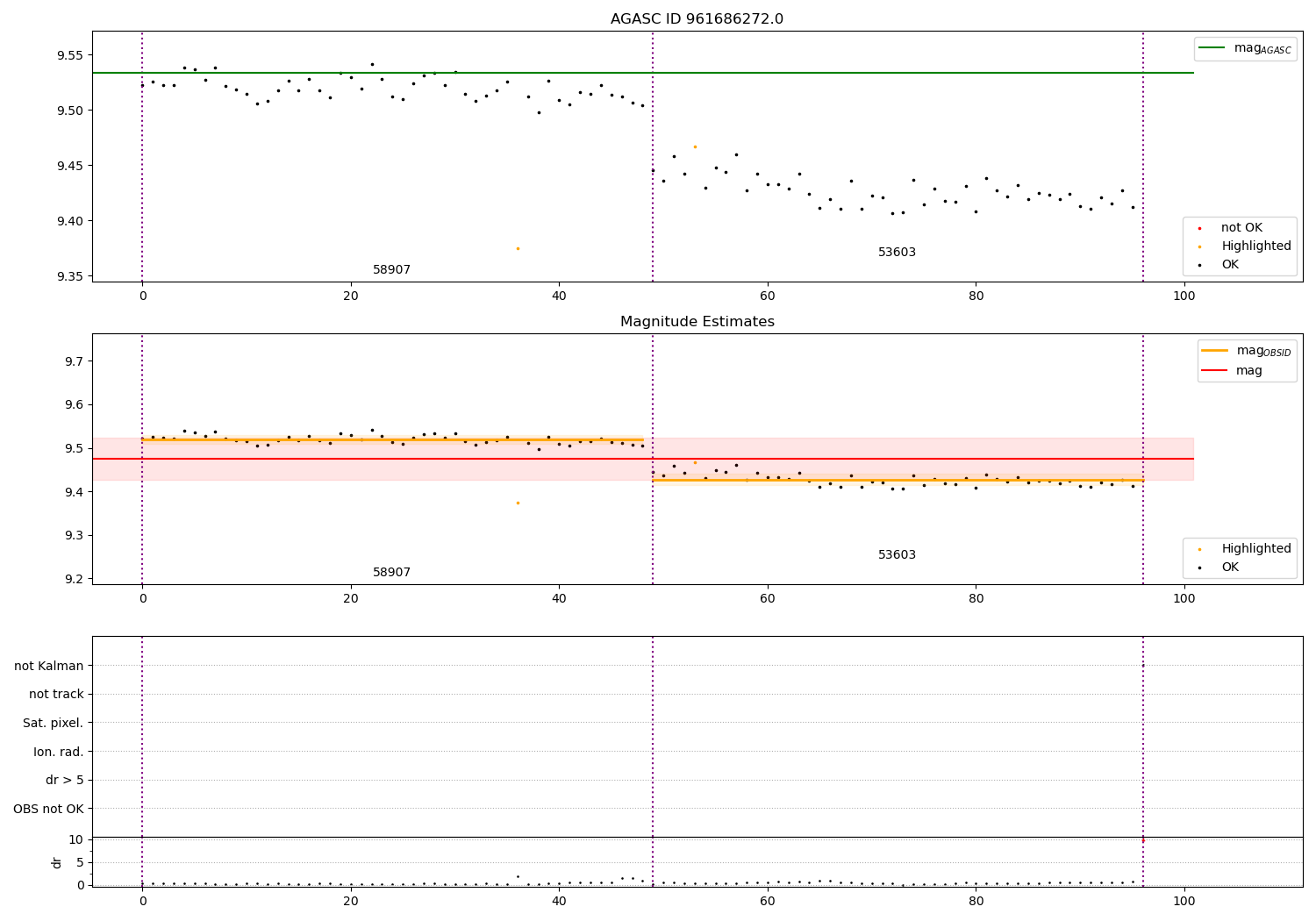Viewport: 1316px width, 921px height.
Task: Select mag OBSID legend entry in middle plot
Action: click(x=1246, y=351)
